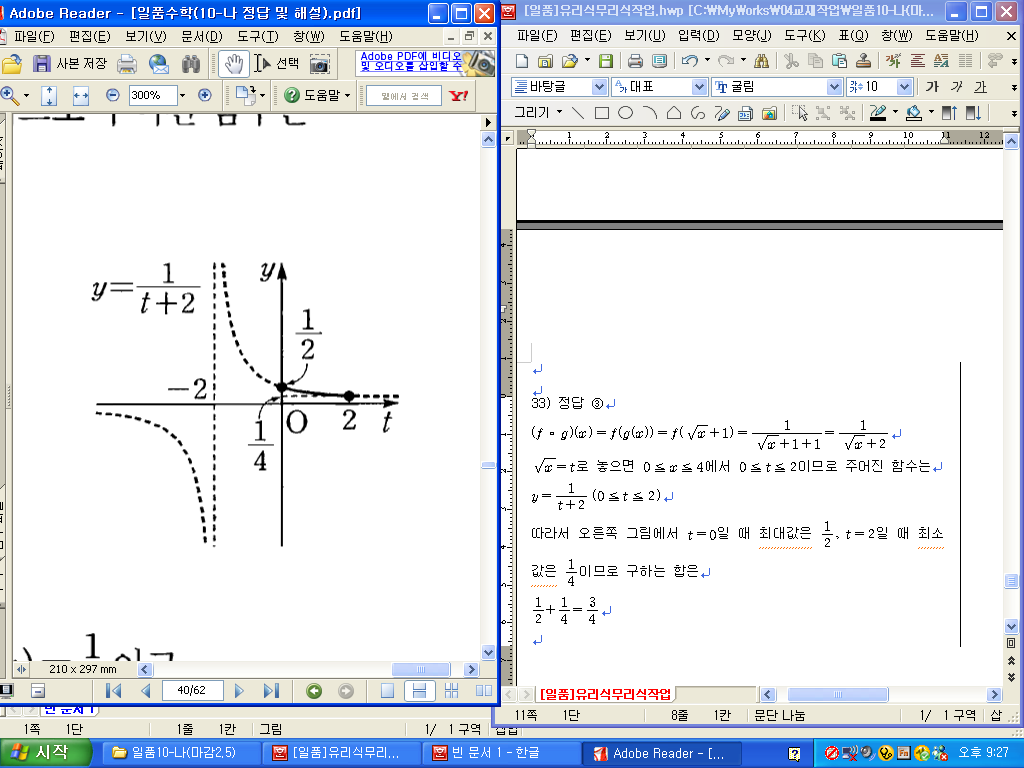
Task: Select the ellipse drawing tool
Action: tap(625, 113)
